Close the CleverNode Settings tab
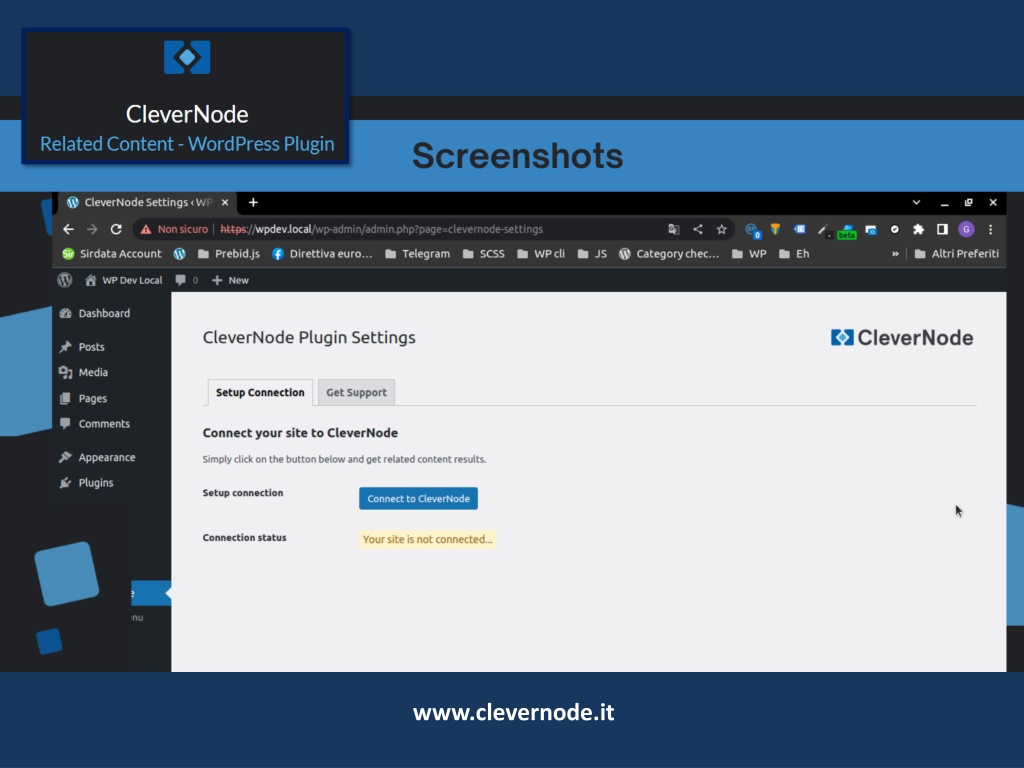 225,202
